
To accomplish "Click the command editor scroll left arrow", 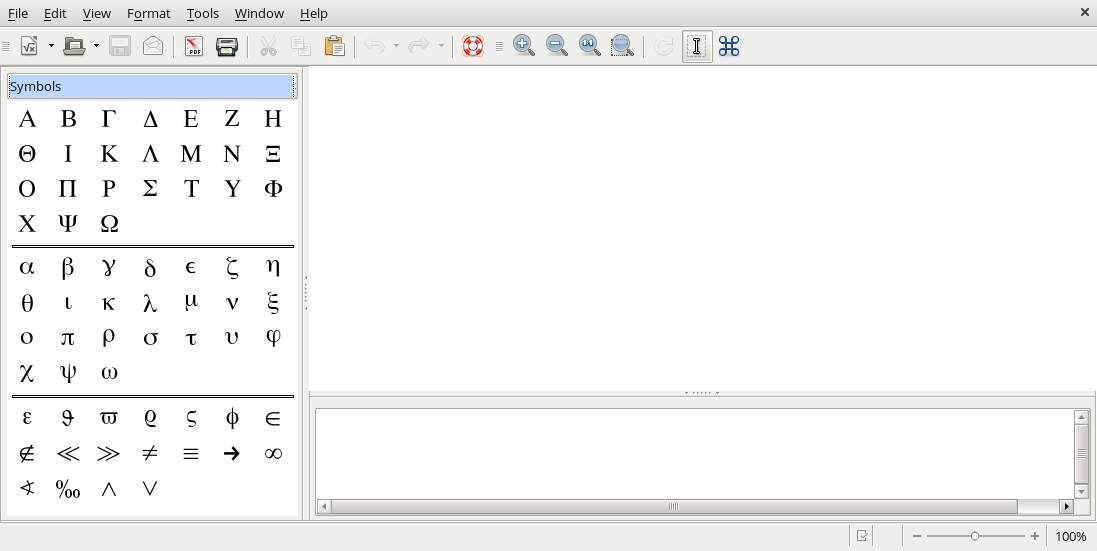I will (x=324, y=506).
